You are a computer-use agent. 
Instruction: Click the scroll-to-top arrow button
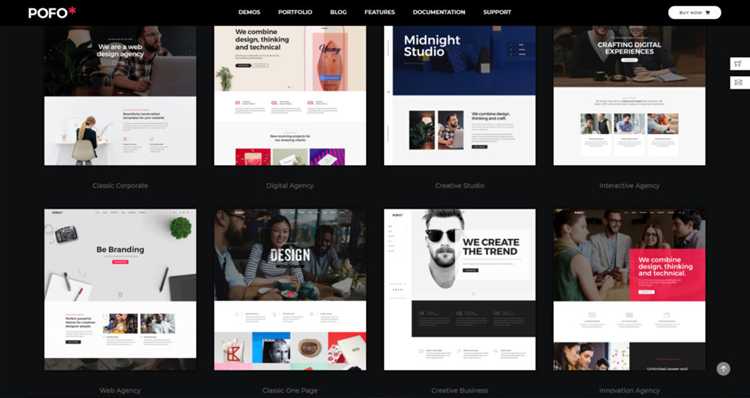click(x=723, y=368)
